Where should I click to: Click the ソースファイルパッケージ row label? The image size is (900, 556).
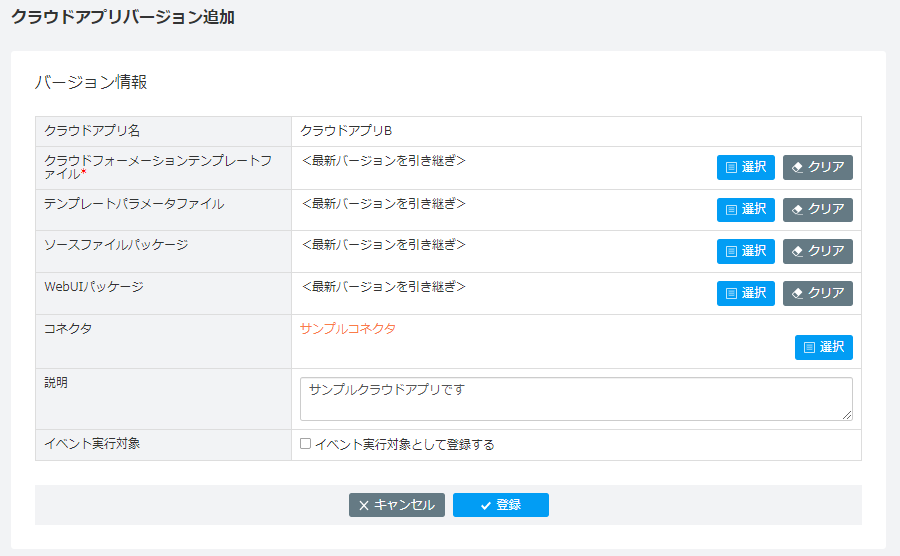coord(116,245)
